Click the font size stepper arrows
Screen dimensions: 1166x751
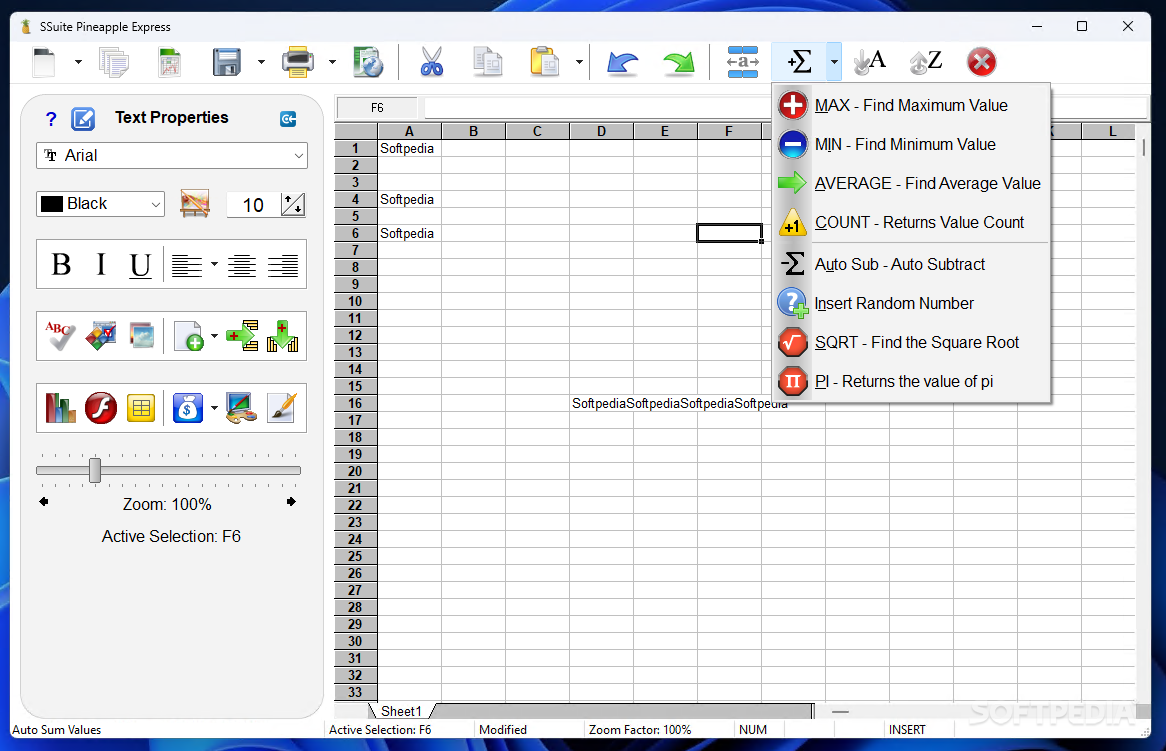[293, 204]
